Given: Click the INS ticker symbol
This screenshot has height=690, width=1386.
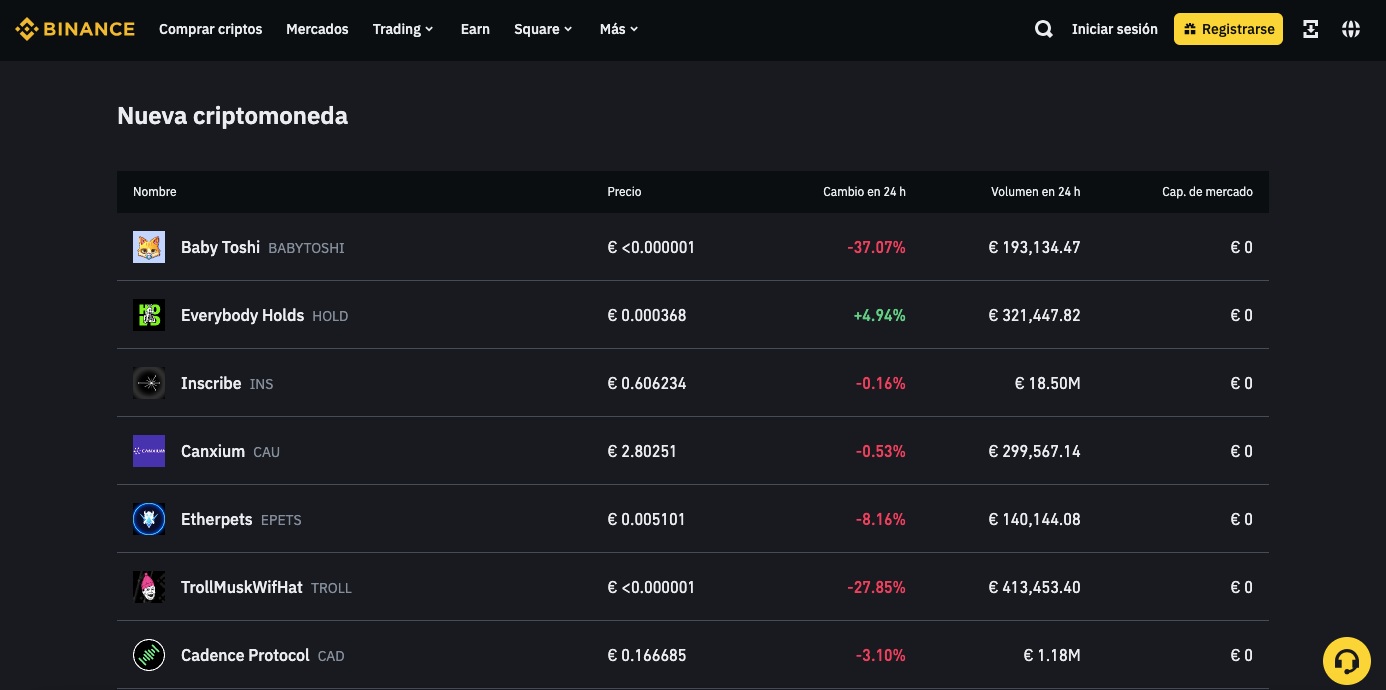Looking at the screenshot, I should 261,384.
